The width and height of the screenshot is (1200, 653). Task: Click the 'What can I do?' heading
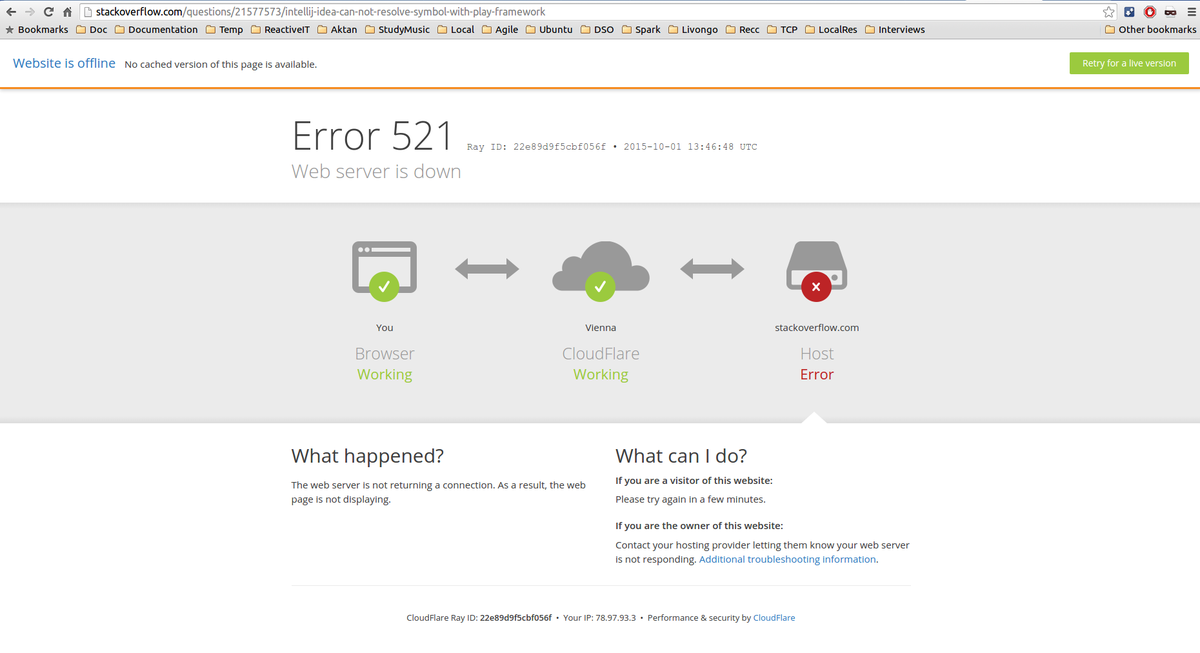click(681, 456)
